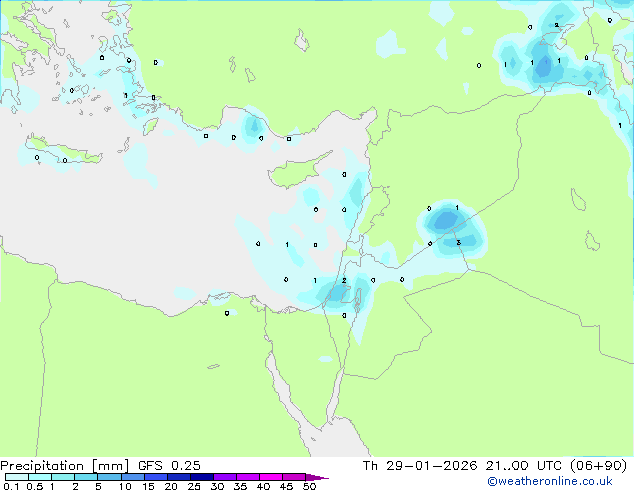Click the magenta 45–50 mm legend swatch

pos(294,477)
